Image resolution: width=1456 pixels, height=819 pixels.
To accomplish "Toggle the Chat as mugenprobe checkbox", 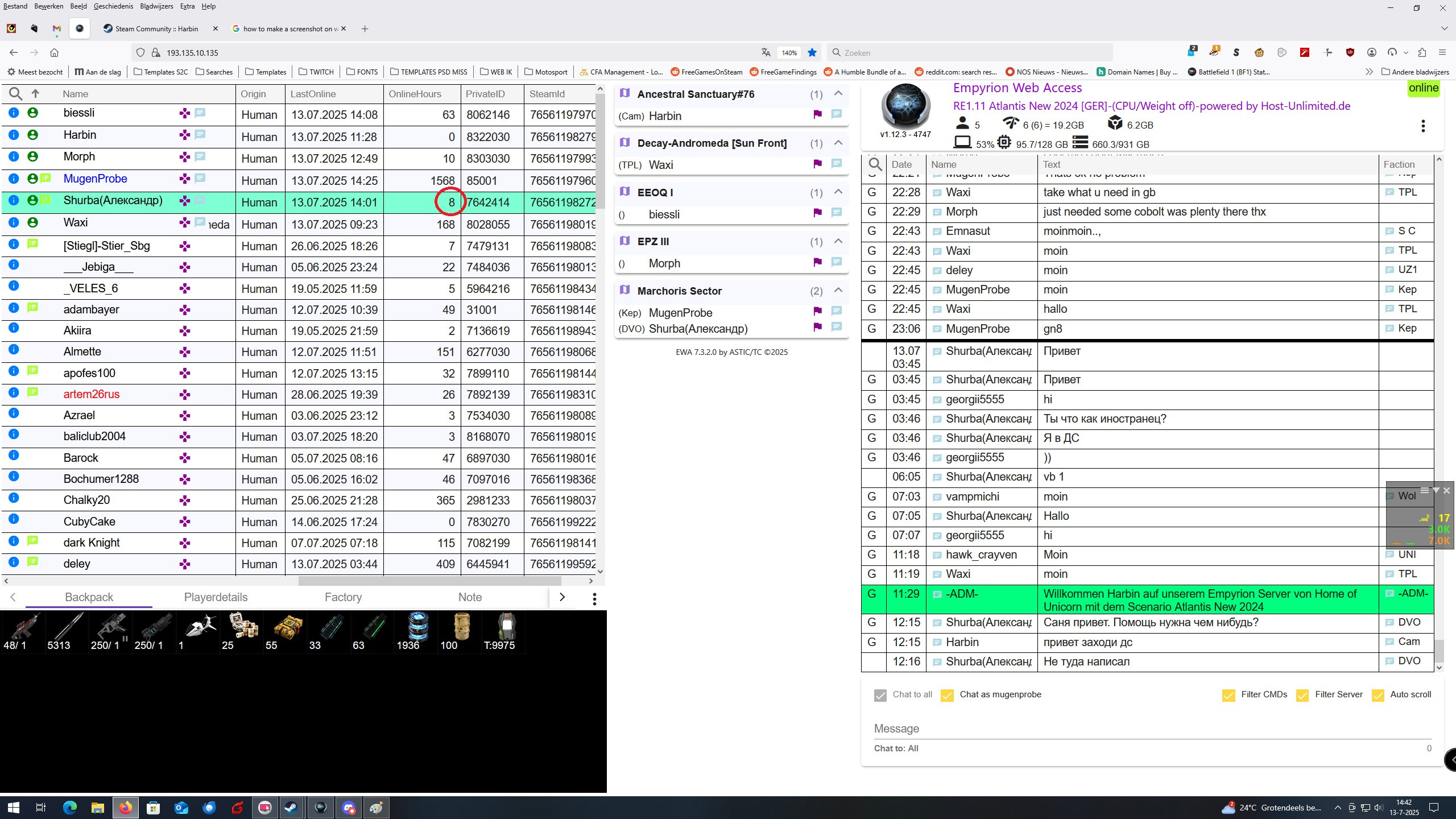I will tap(947, 695).
